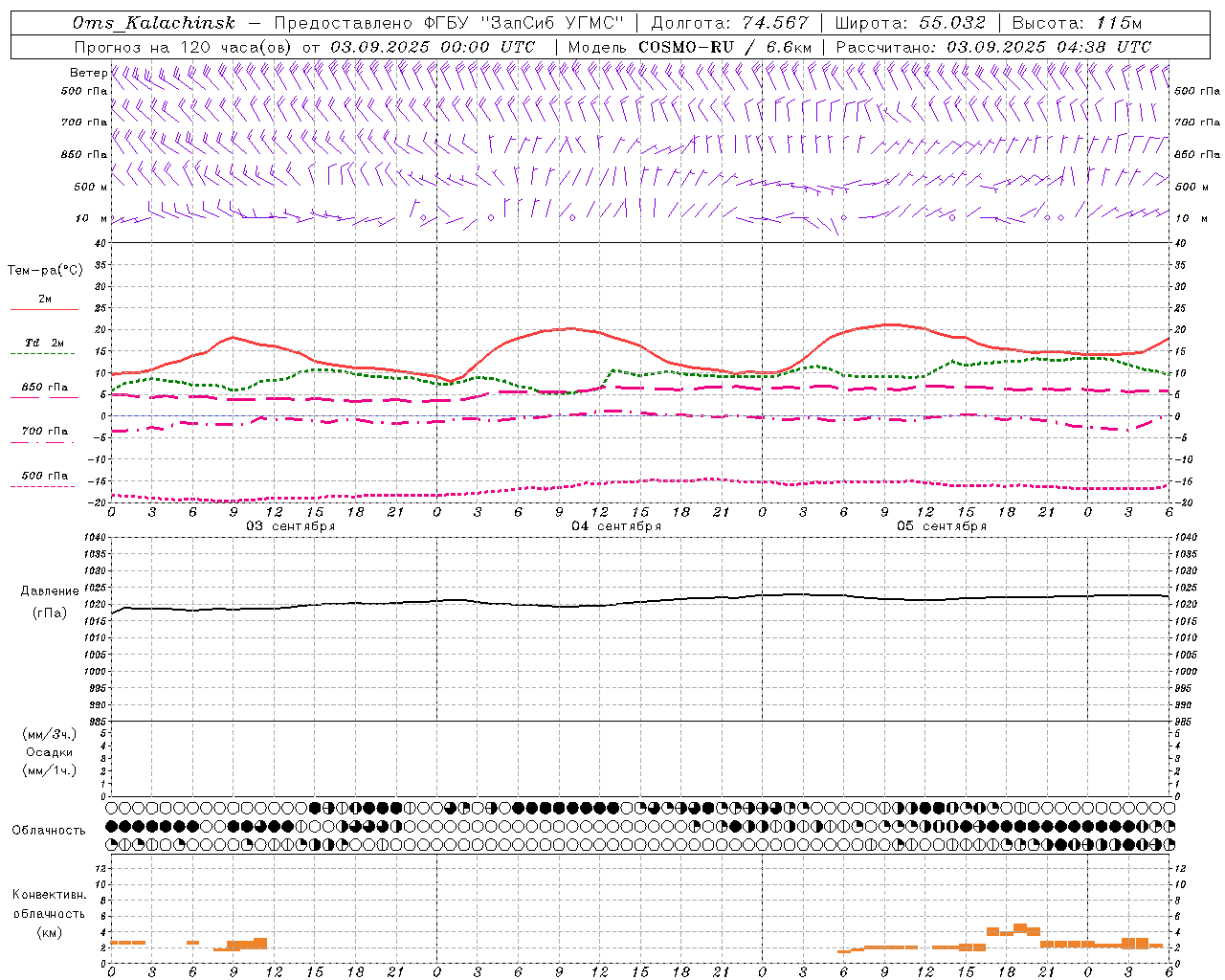Click the solid red line sample under '2м'
Viewport: 1225px width, 980px height.
click(44, 310)
